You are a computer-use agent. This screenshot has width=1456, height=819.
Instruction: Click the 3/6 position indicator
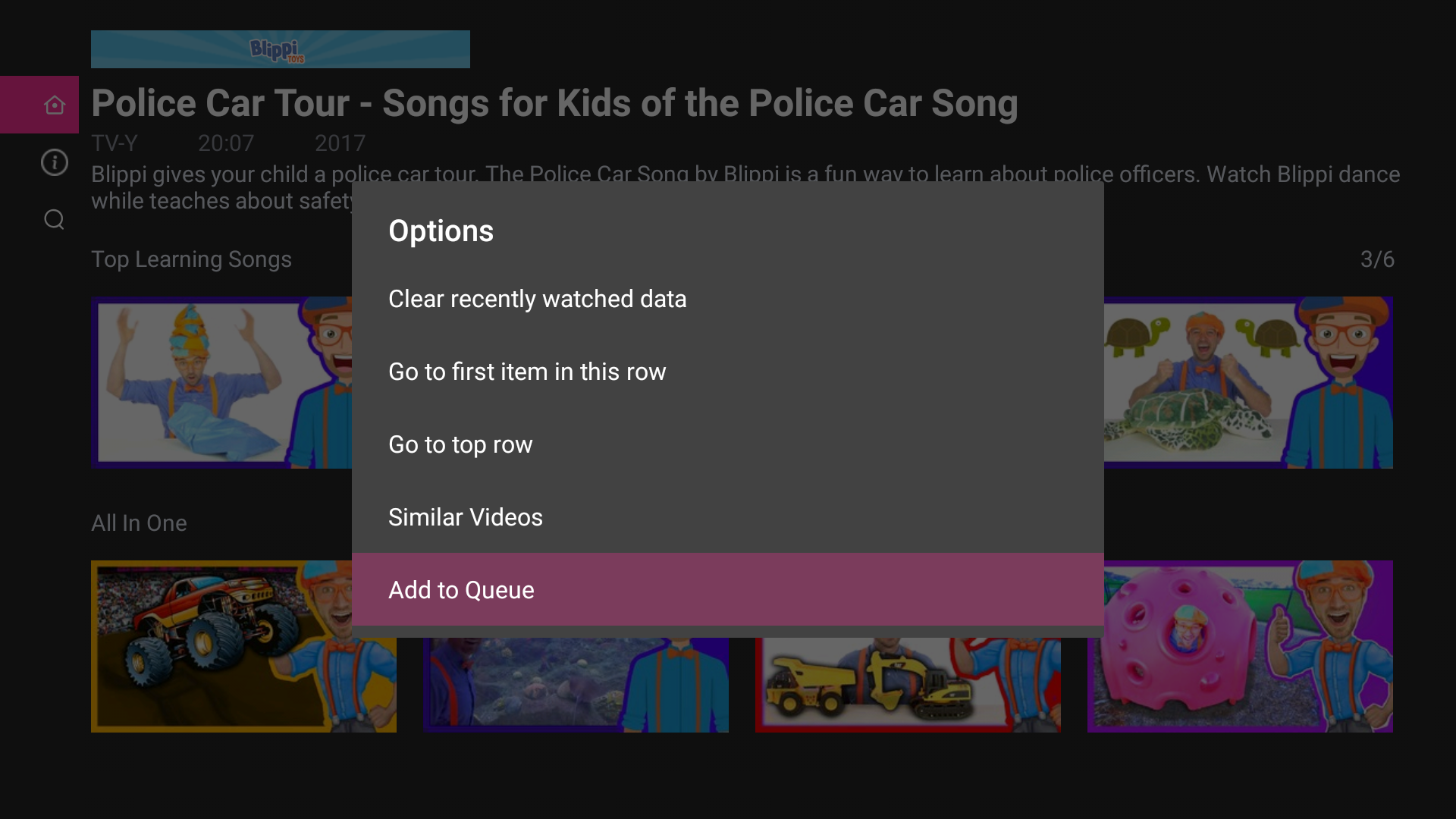click(1378, 259)
